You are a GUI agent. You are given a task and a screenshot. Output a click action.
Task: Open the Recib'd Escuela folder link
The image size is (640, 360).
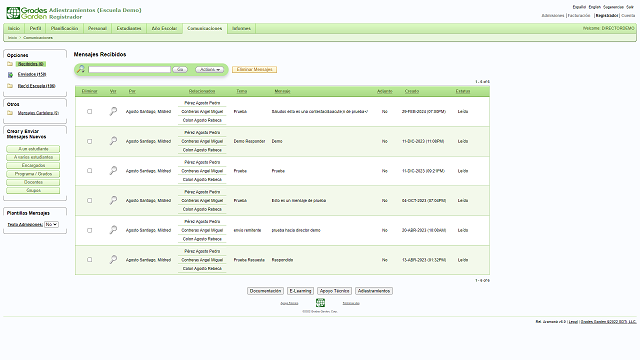(x=36, y=86)
